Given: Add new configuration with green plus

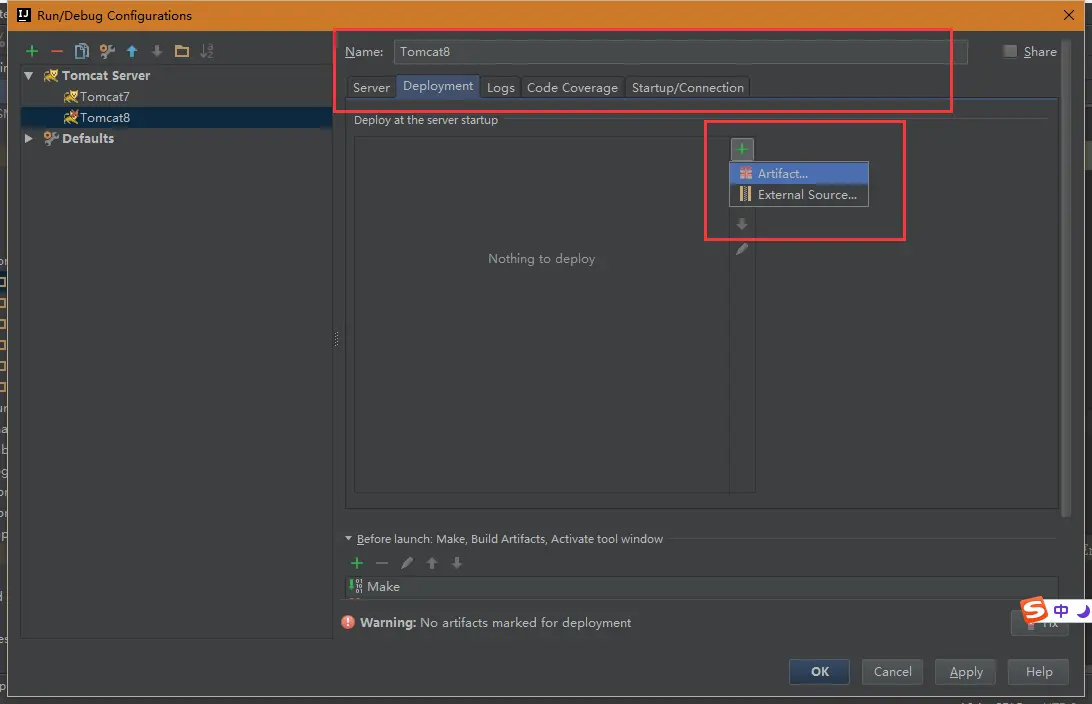Looking at the screenshot, I should [x=31, y=51].
